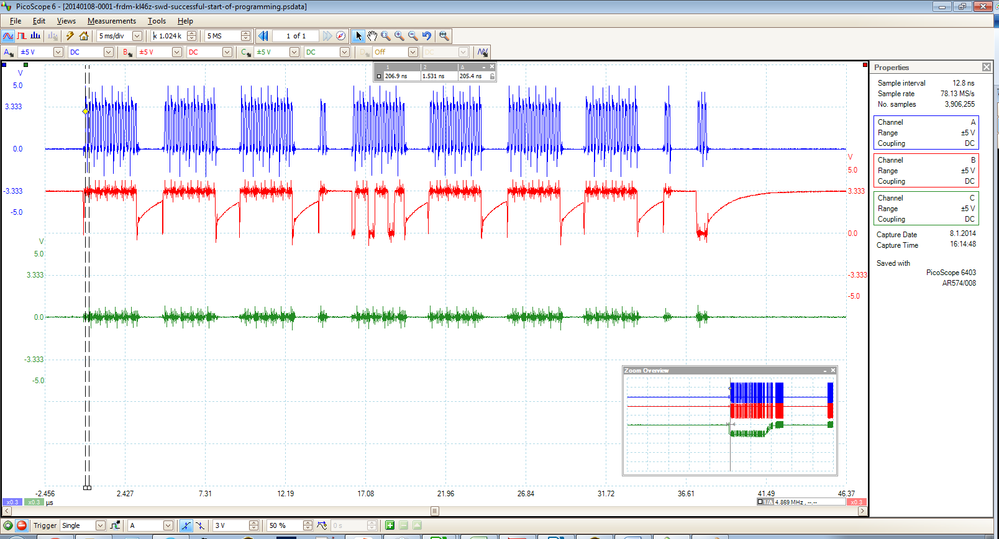Open the Views menu
This screenshot has width=999, height=539.
coord(66,21)
